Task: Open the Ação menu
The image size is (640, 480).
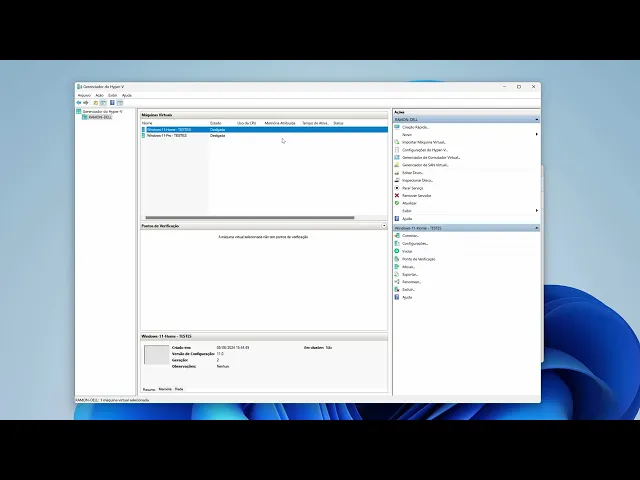Action: [x=99, y=95]
